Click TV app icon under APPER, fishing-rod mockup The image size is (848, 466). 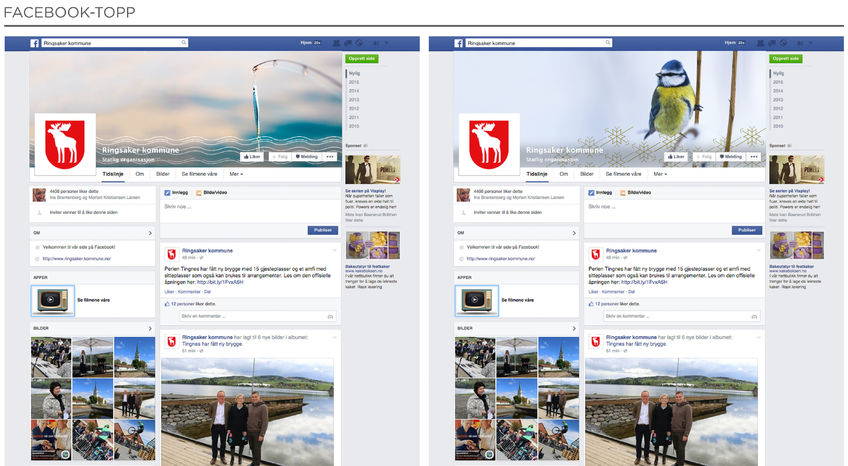point(52,301)
